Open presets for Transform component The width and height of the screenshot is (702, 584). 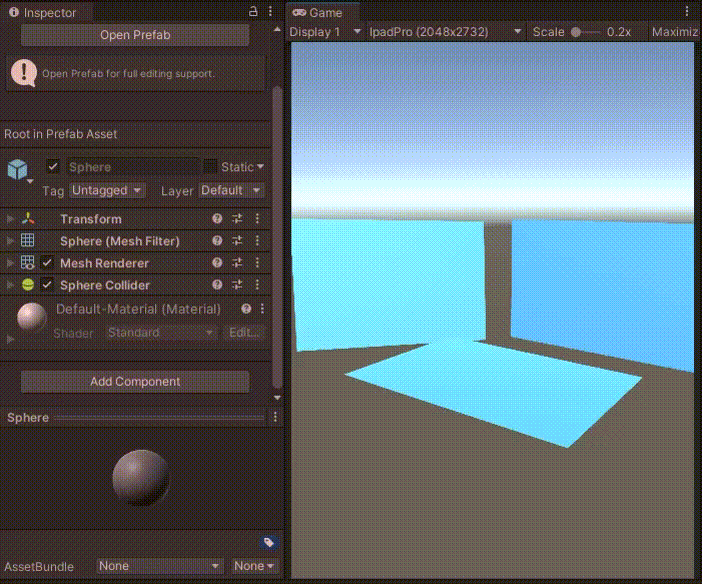pos(237,219)
